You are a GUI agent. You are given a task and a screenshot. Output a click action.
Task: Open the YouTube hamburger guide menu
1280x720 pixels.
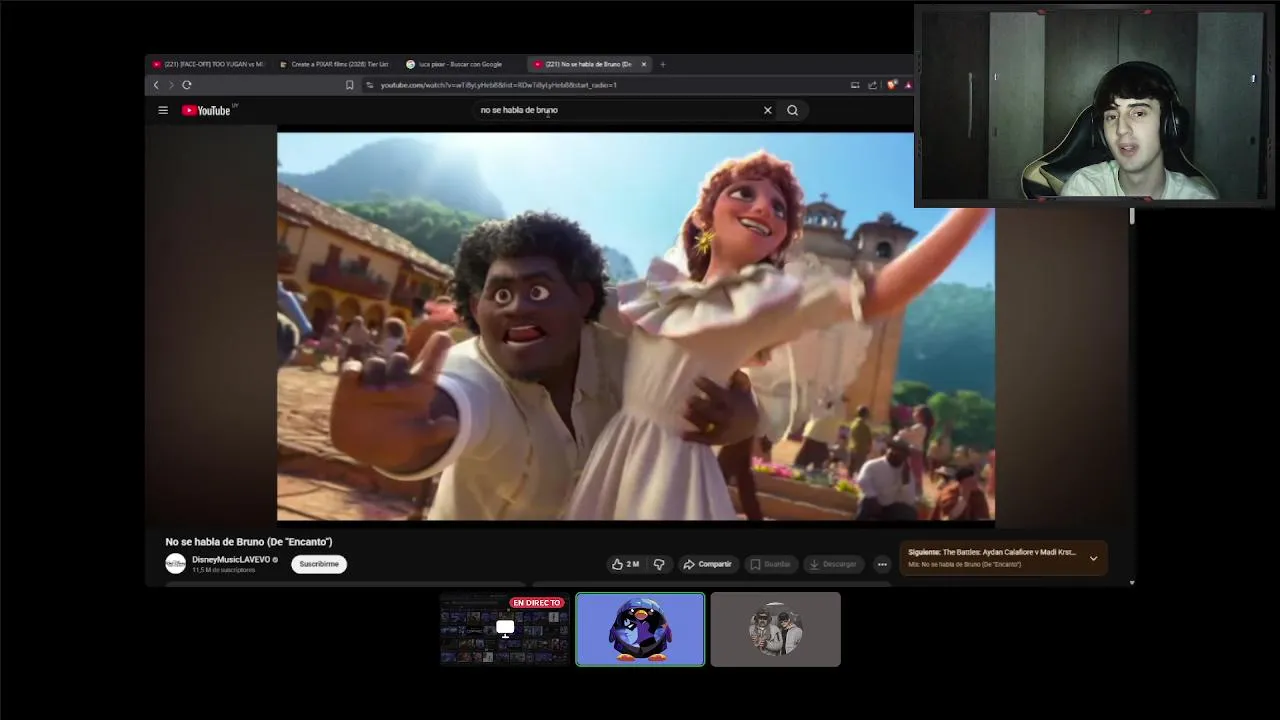163,110
